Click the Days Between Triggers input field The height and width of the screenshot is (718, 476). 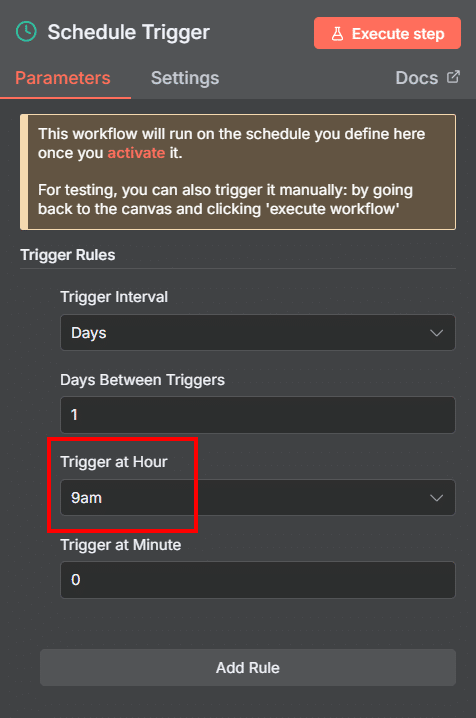(x=258, y=415)
